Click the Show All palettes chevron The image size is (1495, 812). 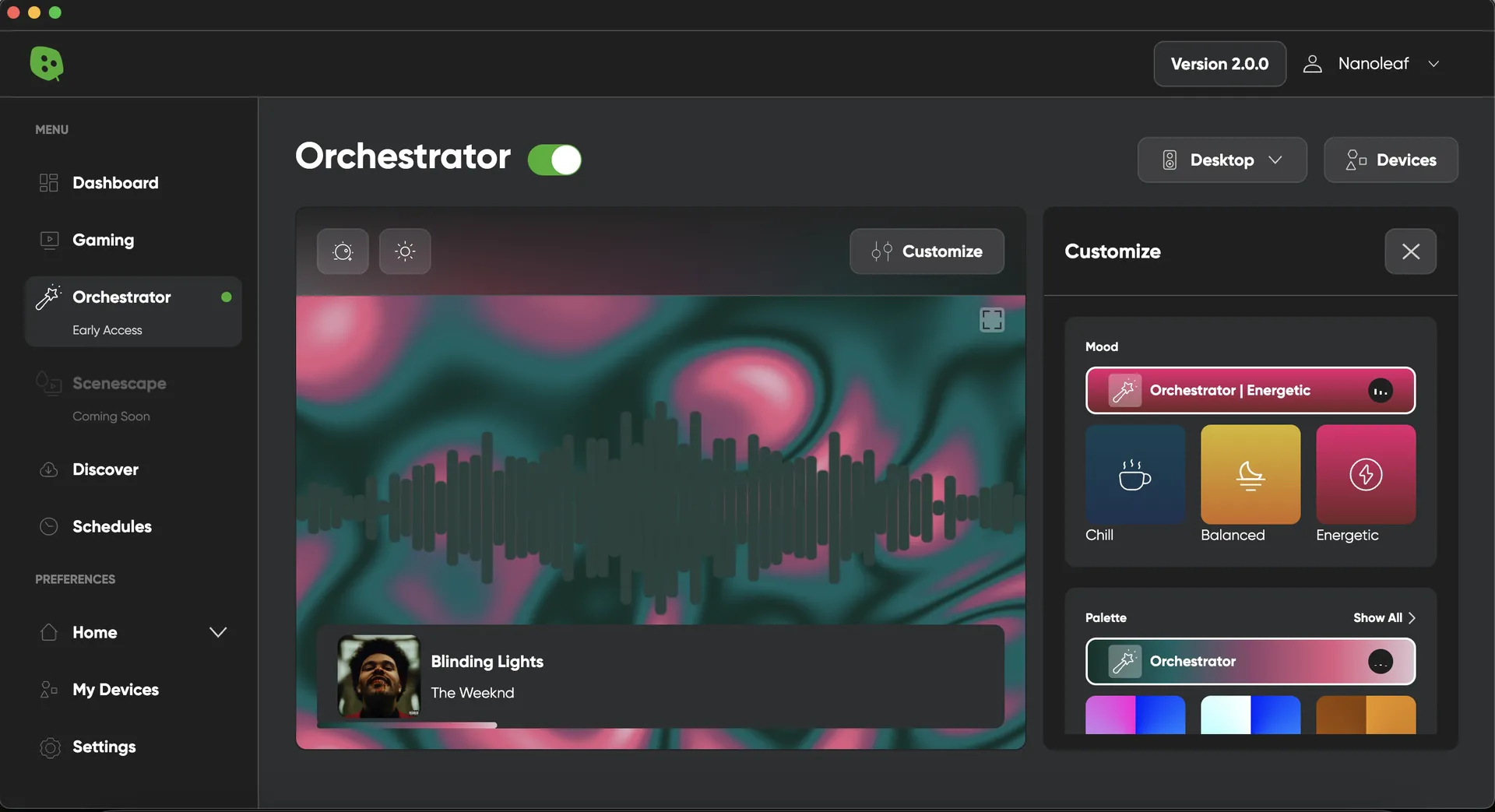coord(1412,617)
